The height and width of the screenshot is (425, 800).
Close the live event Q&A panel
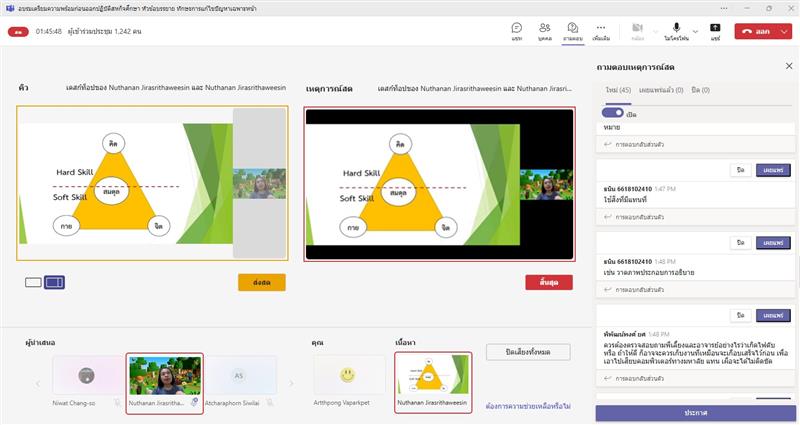pos(783,66)
